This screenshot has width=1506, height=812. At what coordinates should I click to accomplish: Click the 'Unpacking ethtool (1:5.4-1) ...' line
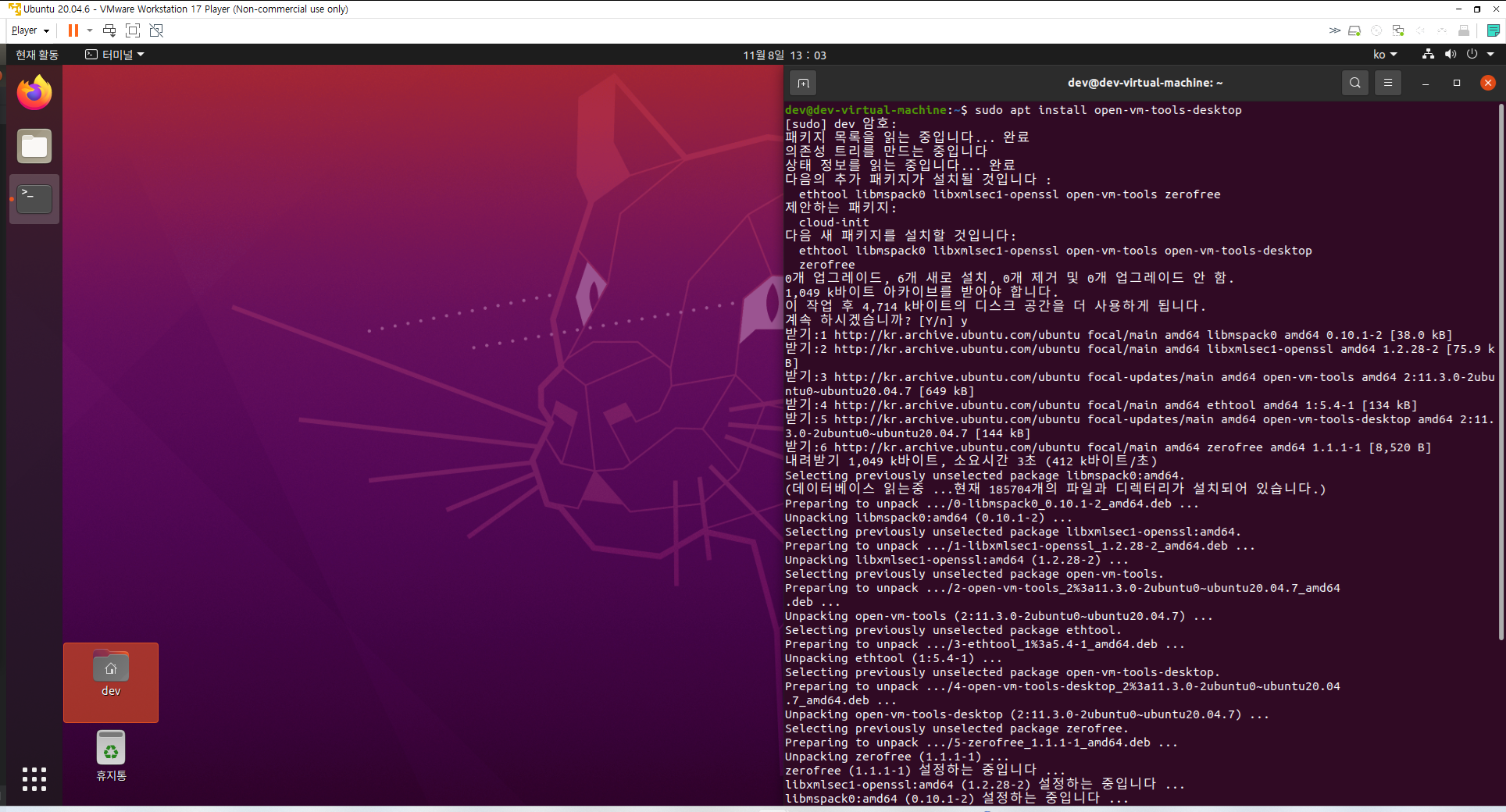[x=893, y=658]
